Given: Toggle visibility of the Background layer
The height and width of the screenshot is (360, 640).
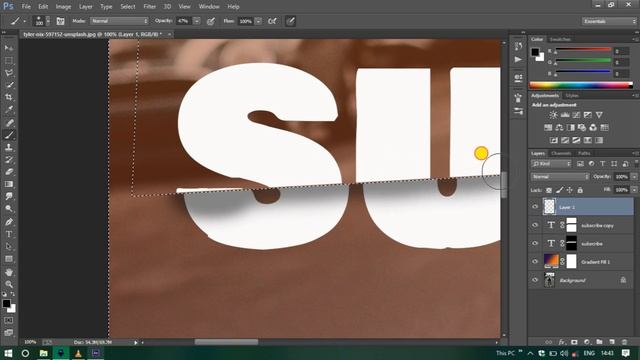Looking at the screenshot, I should click(535, 280).
